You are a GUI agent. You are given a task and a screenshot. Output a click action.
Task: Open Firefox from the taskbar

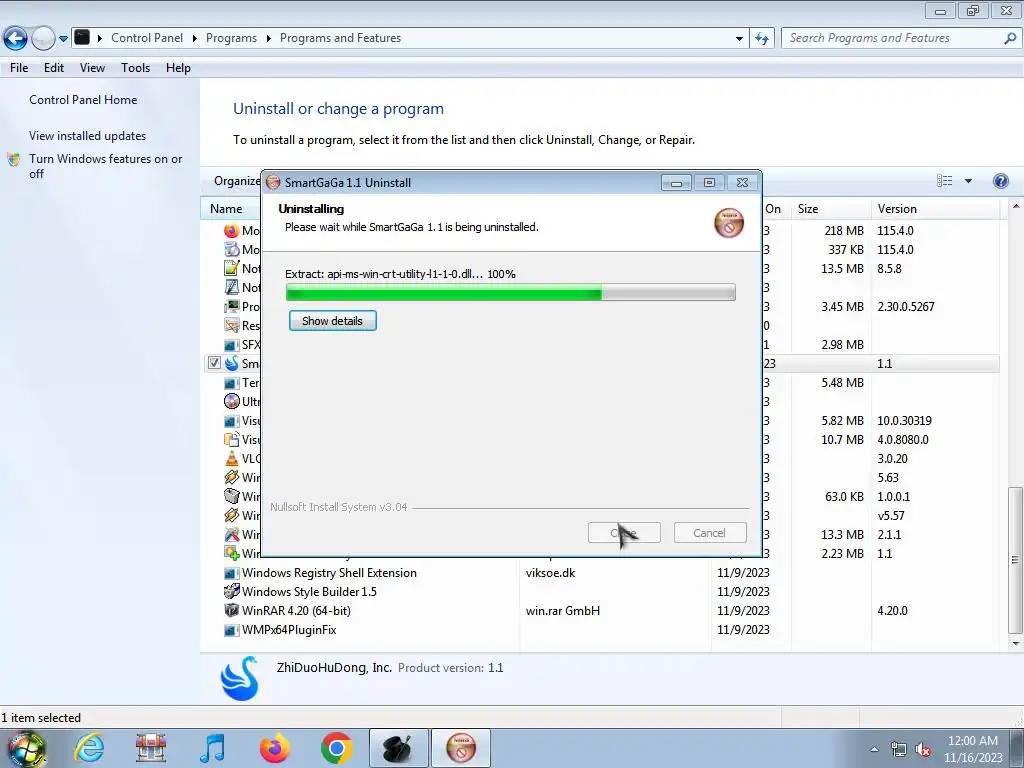pyautogui.click(x=274, y=748)
